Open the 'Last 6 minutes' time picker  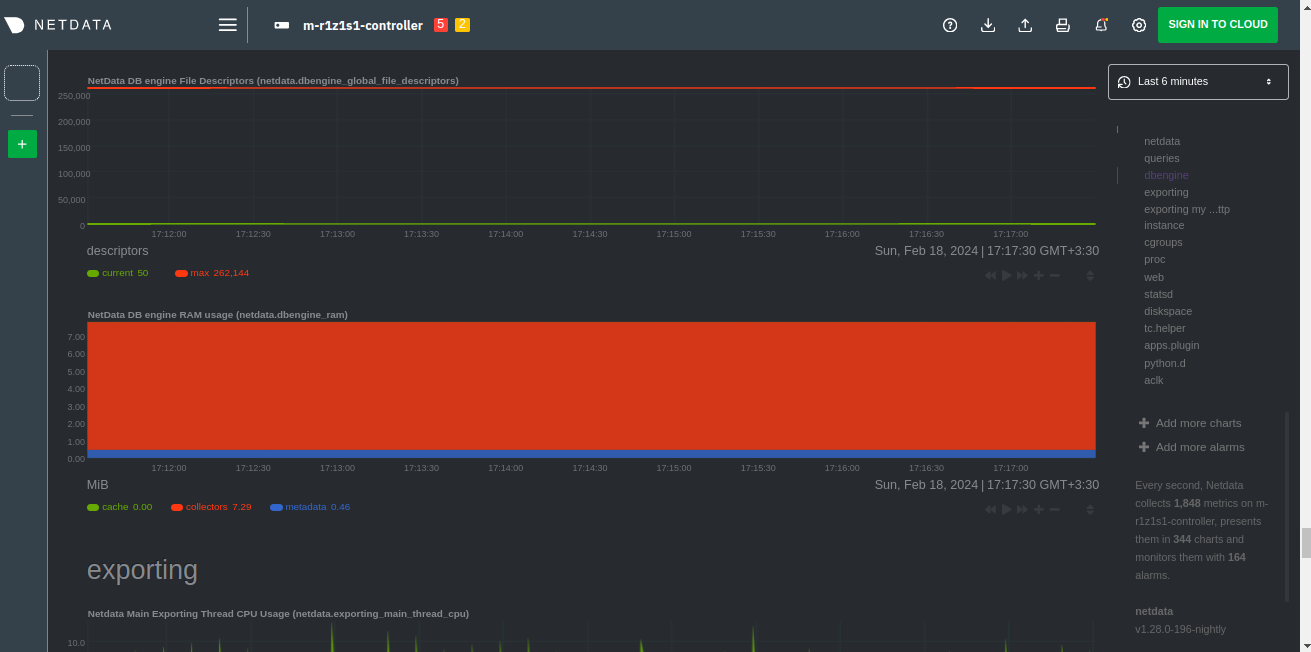click(1197, 81)
